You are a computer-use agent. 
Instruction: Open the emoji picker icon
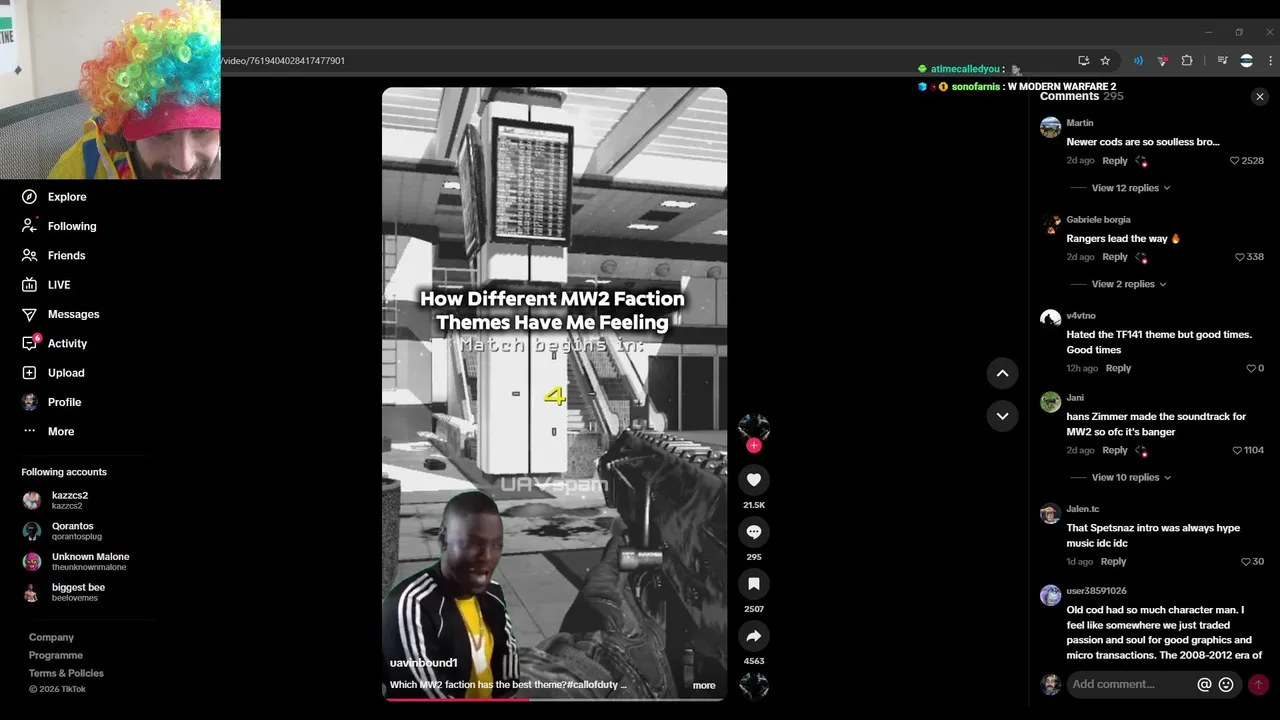click(x=1226, y=685)
